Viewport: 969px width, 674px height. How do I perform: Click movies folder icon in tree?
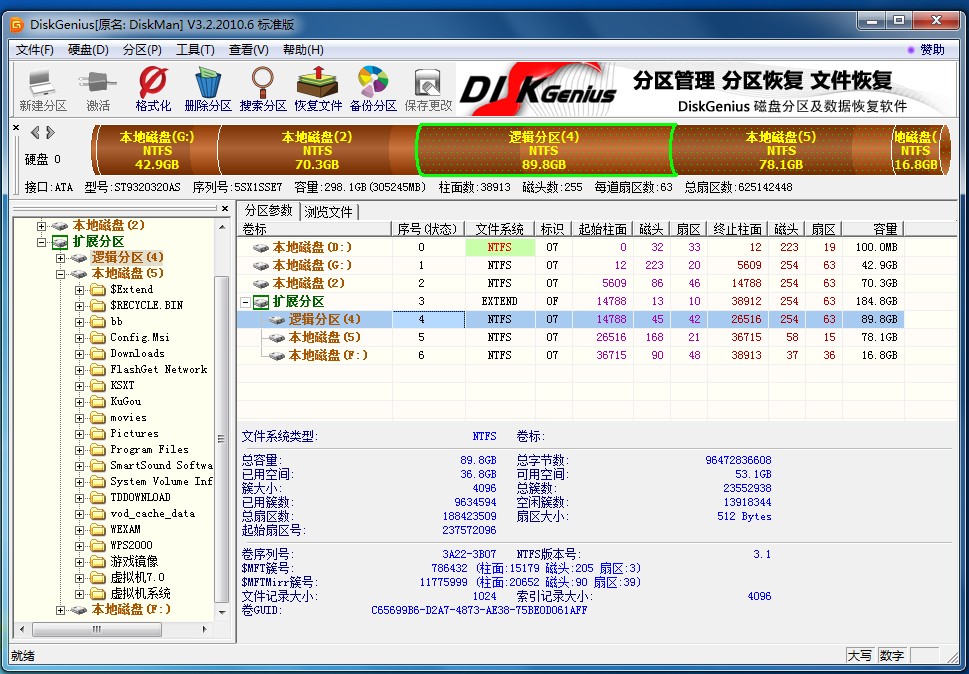coord(98,418)
